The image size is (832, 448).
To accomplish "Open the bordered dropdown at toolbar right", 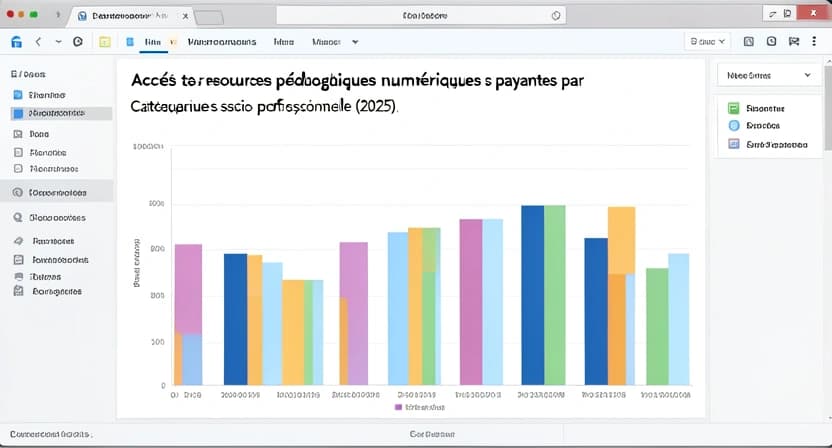I will pyautogui.click(x=707, y=41).
